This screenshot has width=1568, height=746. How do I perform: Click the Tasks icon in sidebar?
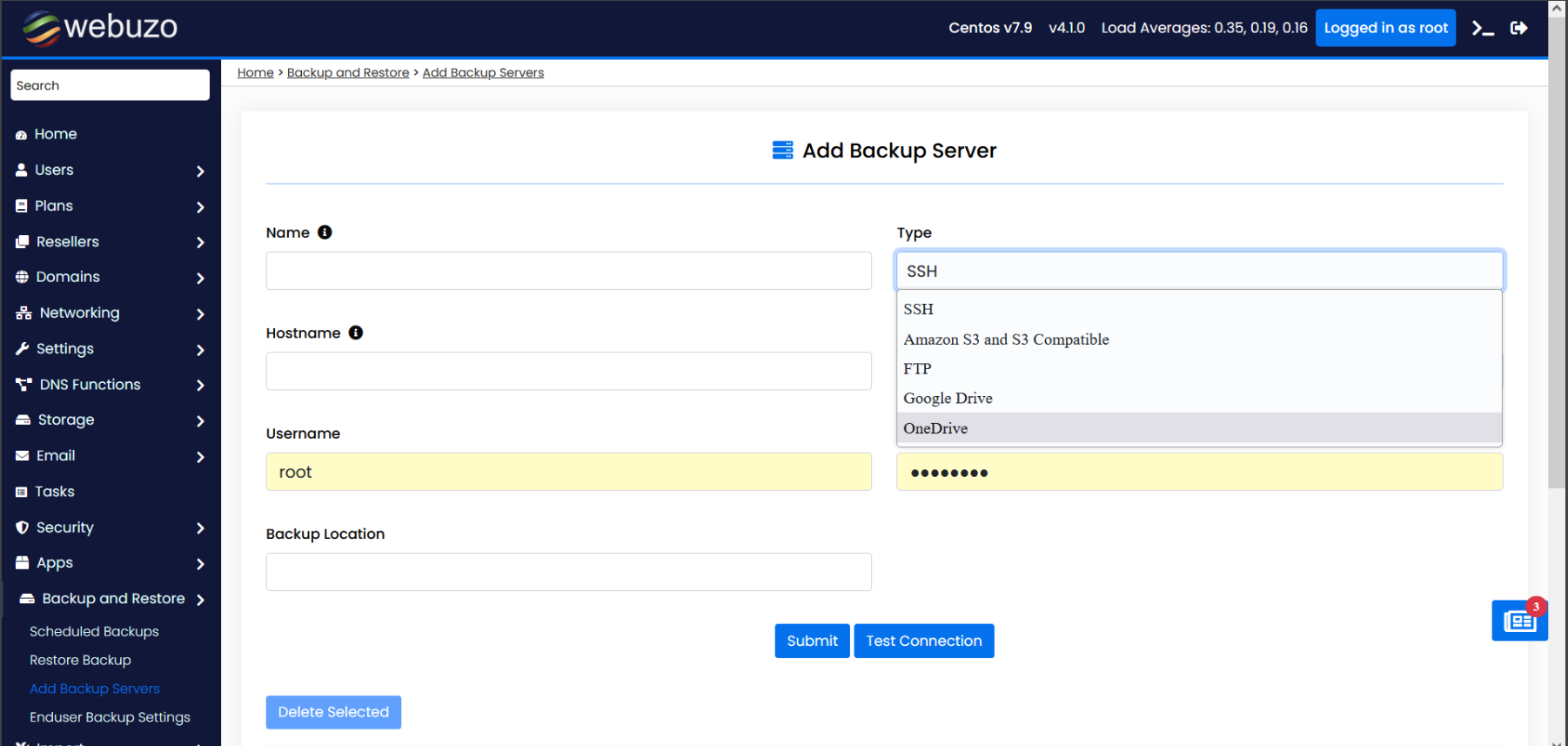point(22,492)
